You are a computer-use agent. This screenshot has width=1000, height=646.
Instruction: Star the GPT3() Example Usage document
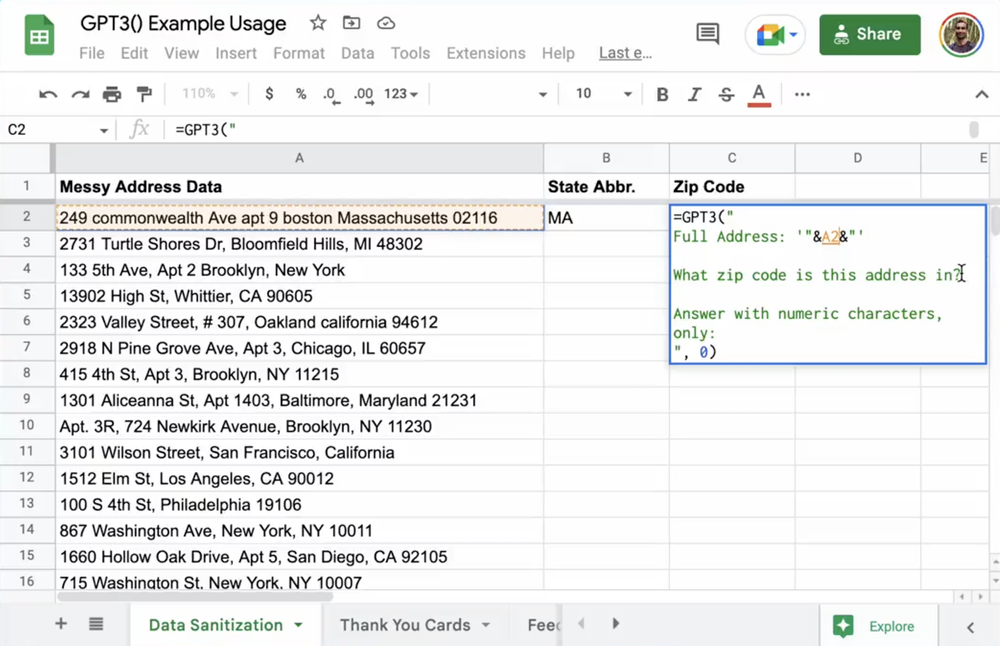[318, 24]
